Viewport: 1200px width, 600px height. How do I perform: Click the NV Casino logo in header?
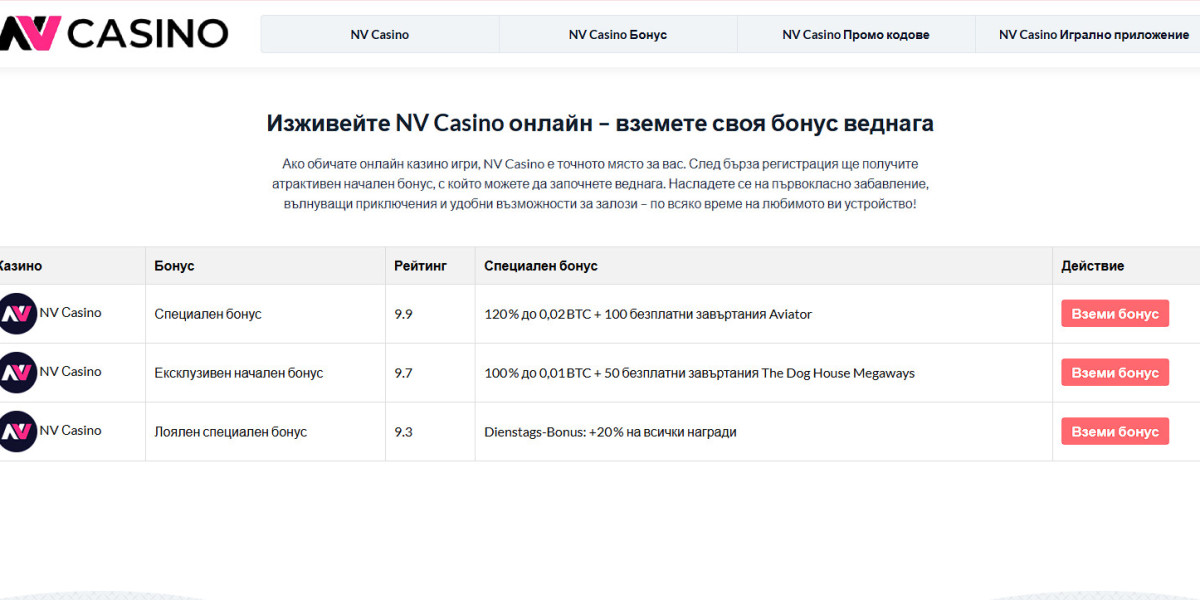tap(114, 34)
